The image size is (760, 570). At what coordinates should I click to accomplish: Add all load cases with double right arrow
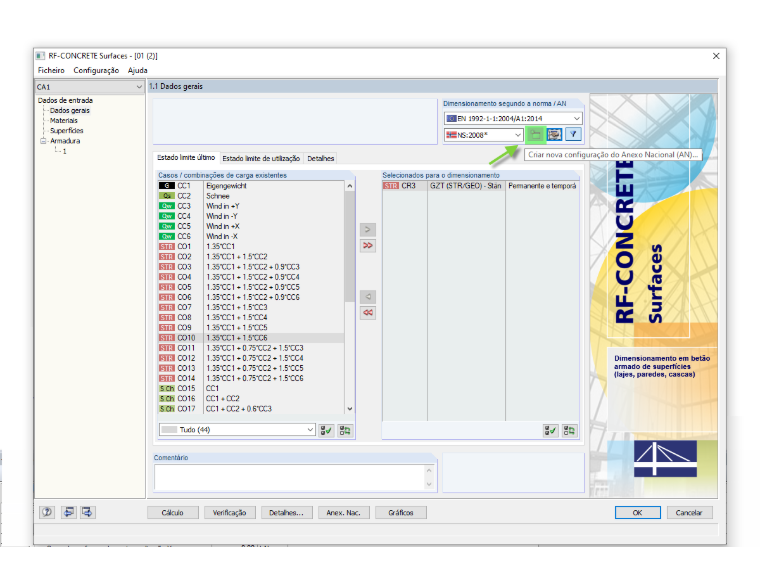[x=368, y=246]
